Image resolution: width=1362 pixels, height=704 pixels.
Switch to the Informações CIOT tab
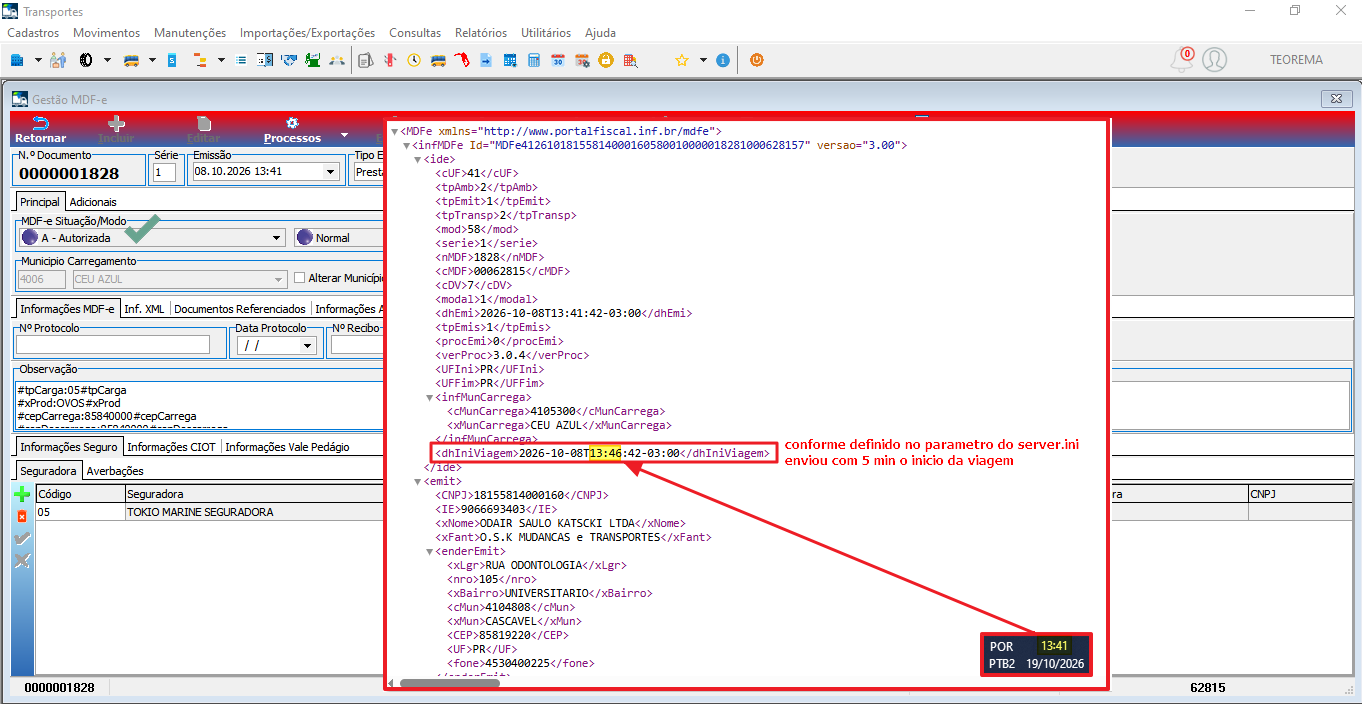tap(172, 447)
